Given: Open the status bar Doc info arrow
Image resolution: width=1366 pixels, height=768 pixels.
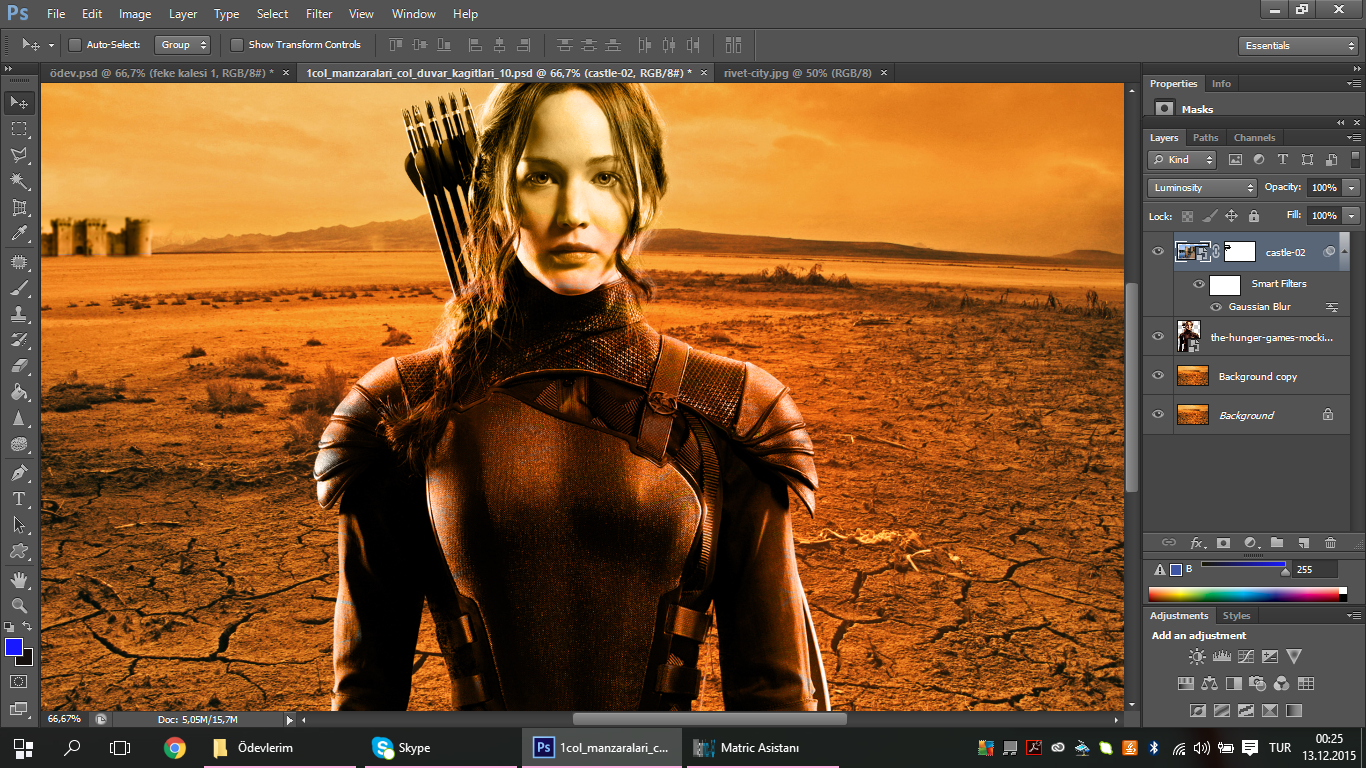Looking at the screenshot, I should coord(291,719).
